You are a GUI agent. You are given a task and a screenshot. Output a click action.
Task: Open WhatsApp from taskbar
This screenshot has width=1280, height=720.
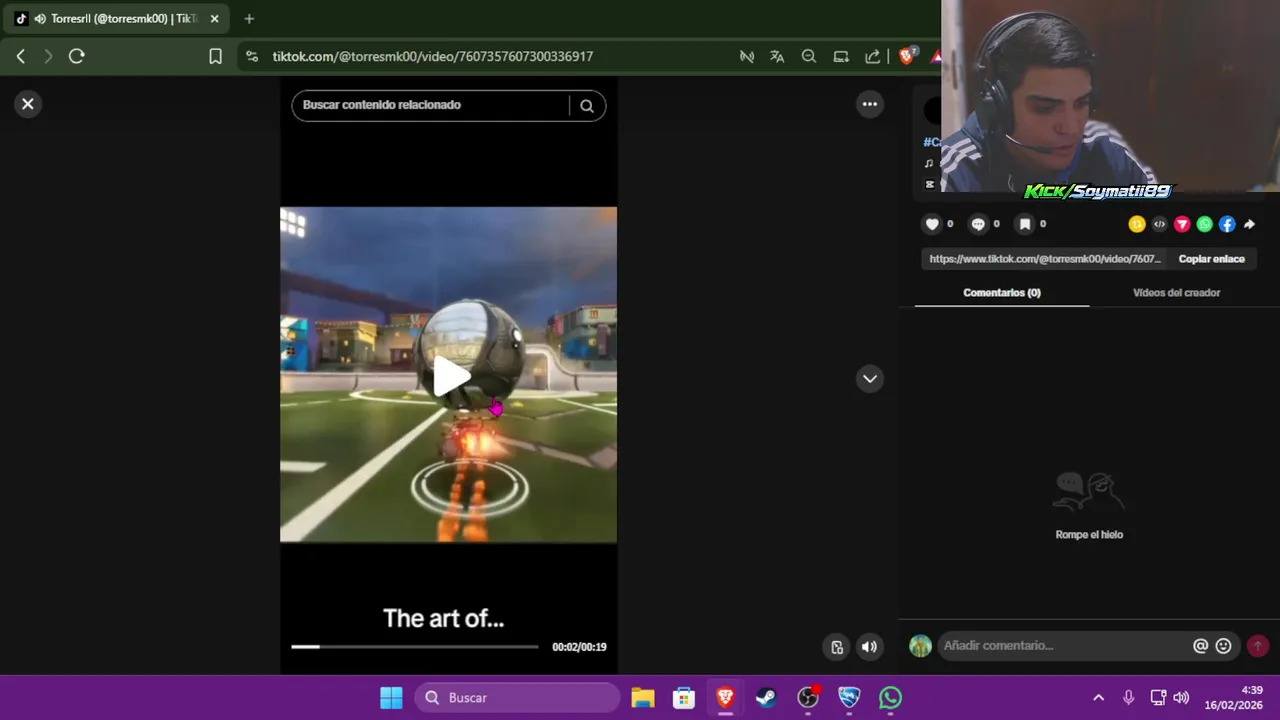[890, 698]
